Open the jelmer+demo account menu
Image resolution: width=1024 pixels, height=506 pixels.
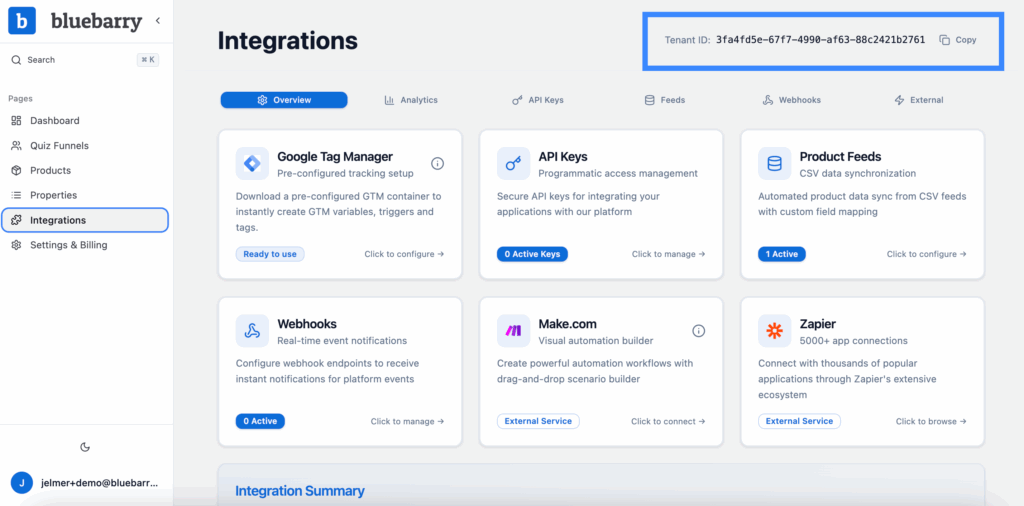pyautogui.click(x=86, y=483)
